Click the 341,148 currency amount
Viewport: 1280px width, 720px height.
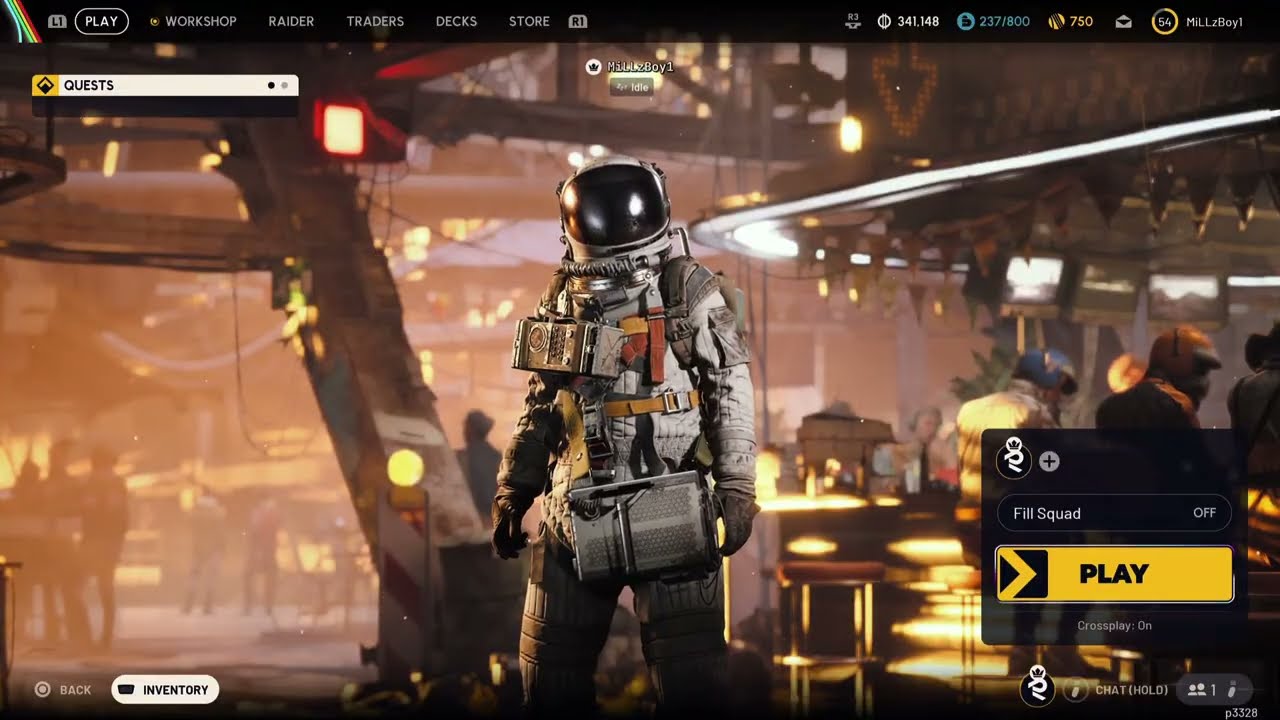pyautogui.click(x=918, y=21)
